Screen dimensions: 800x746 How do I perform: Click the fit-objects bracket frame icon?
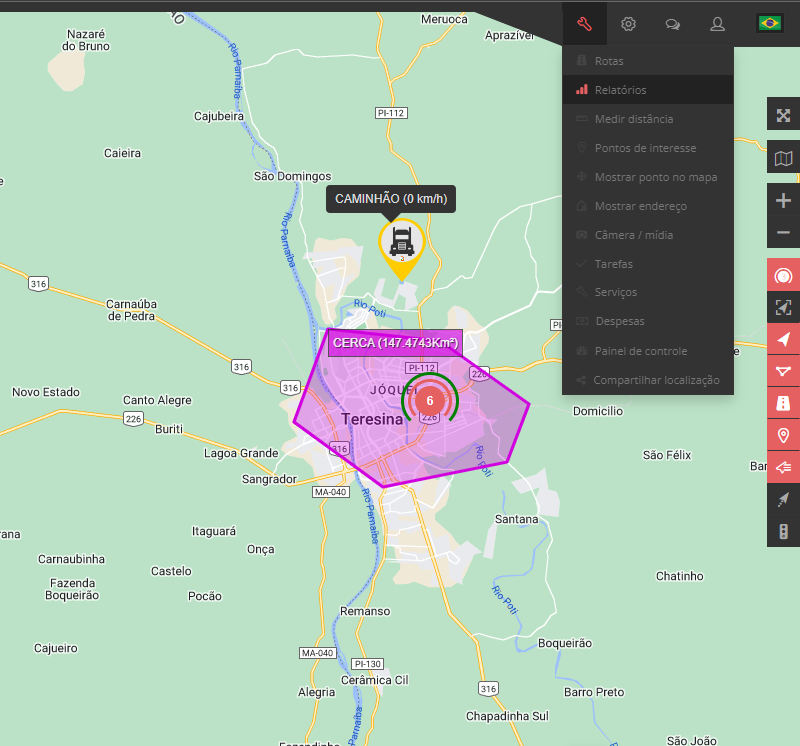click(x=783, y=308)
